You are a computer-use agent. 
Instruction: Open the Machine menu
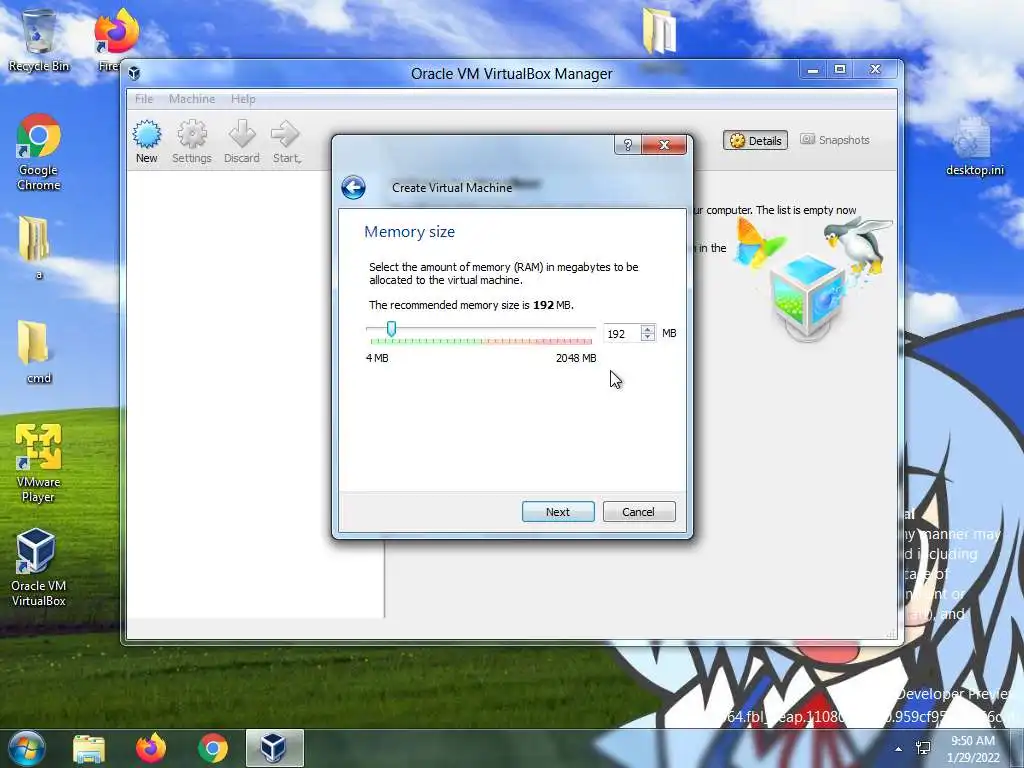point(192,99)
